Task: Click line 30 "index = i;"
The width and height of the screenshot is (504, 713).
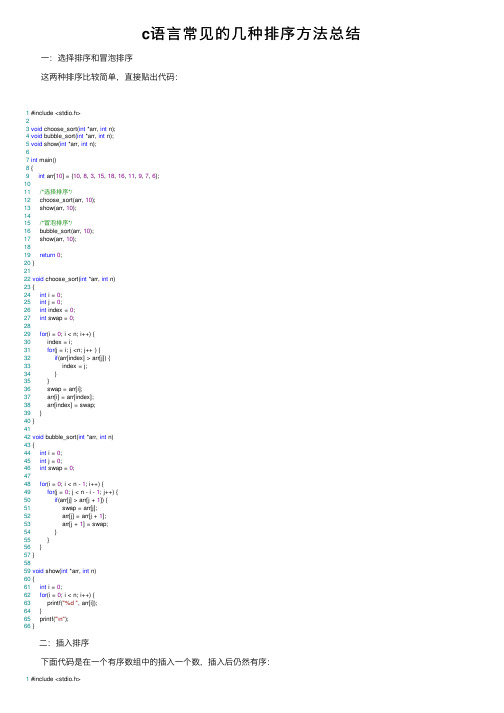Action: coord(59,342)
